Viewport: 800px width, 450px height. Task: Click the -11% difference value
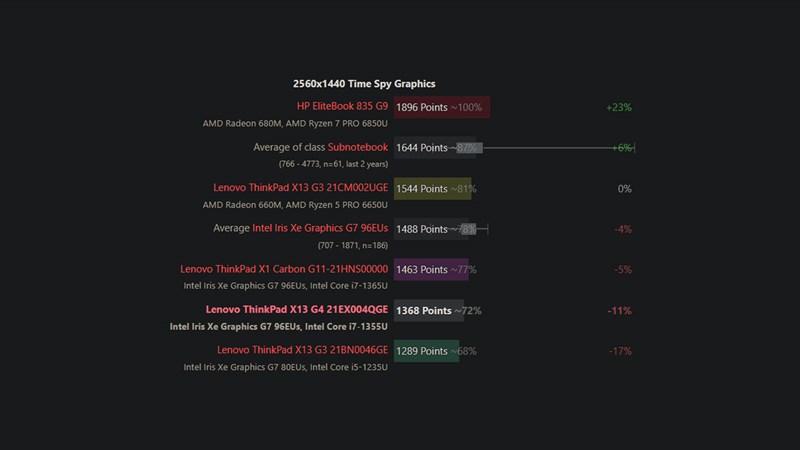[x=620, y=311]
